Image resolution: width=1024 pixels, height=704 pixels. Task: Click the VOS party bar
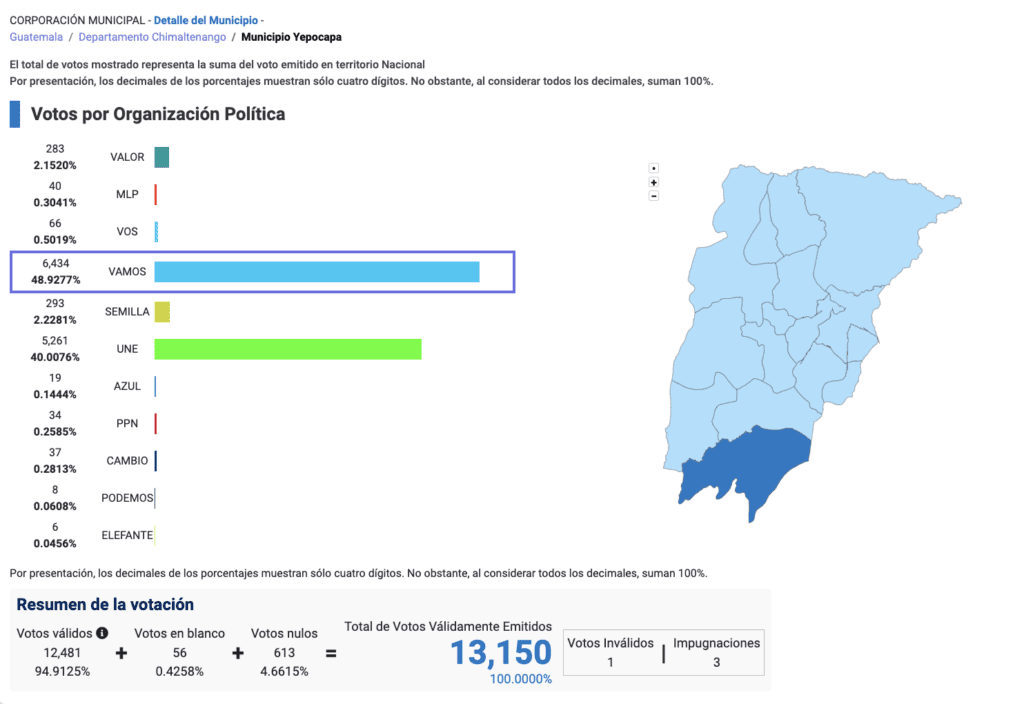[x=156, y=232]
